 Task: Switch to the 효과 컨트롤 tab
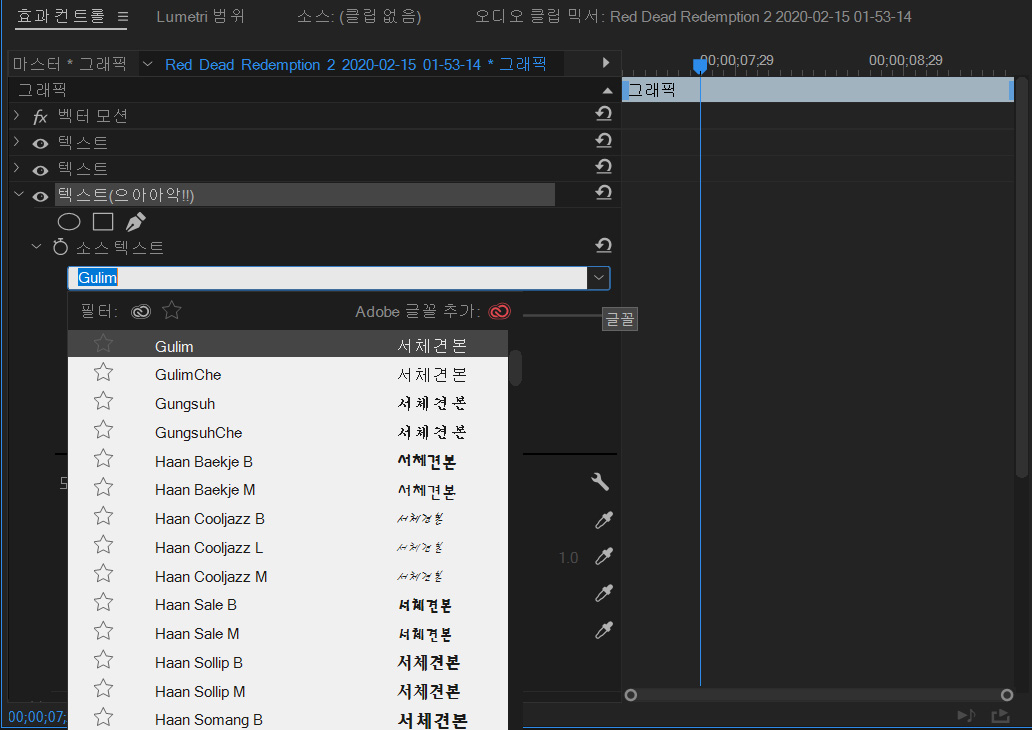[x=61, y=16]
